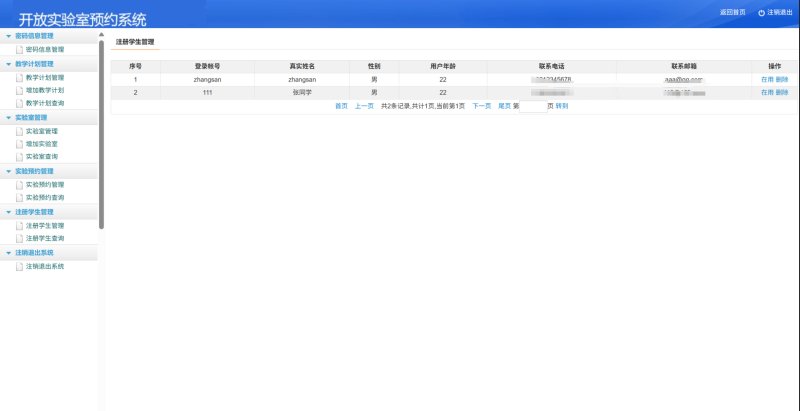The height and width of the screenshot is (411, 800).
Task: Click the 用户年龄 column header
Action: point(443,67)
